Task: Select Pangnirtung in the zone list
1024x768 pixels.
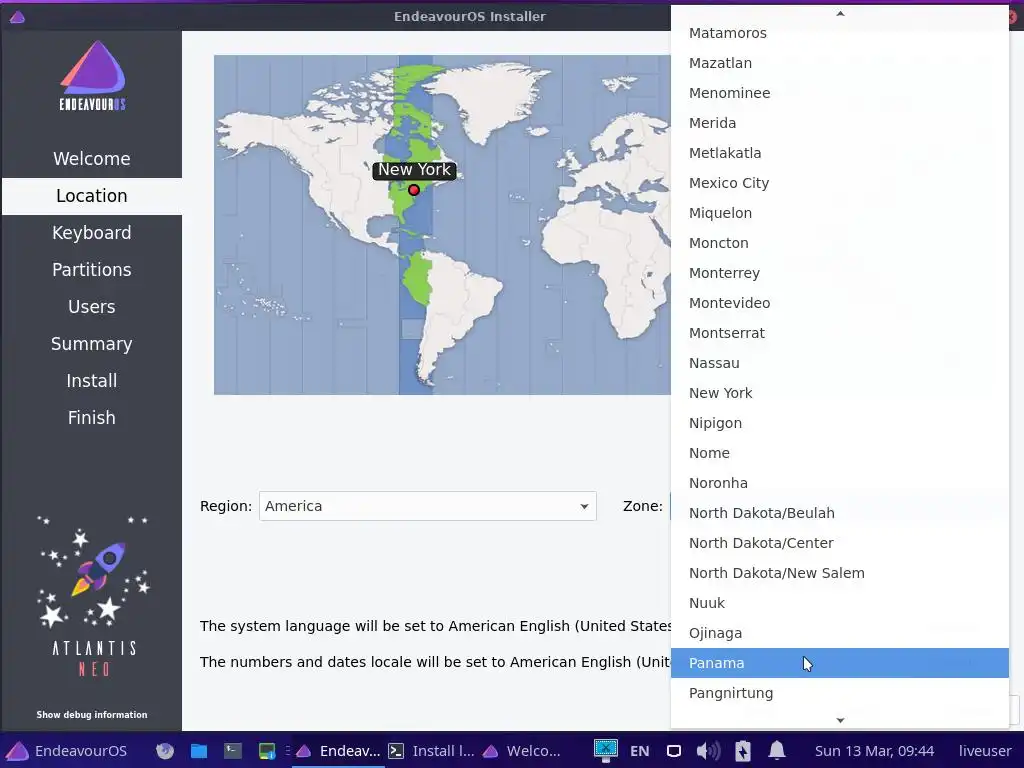Action: (x=839, y=693)
